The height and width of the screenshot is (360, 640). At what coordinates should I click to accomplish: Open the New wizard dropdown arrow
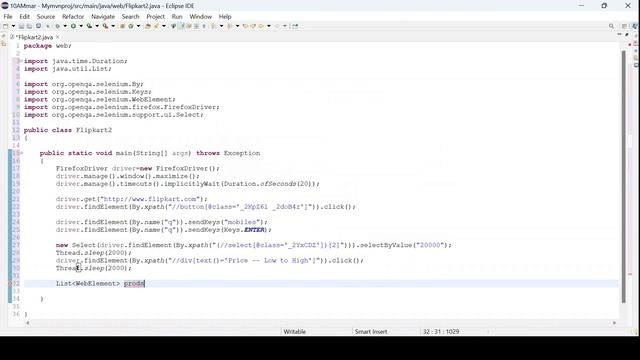click(13, 26)
